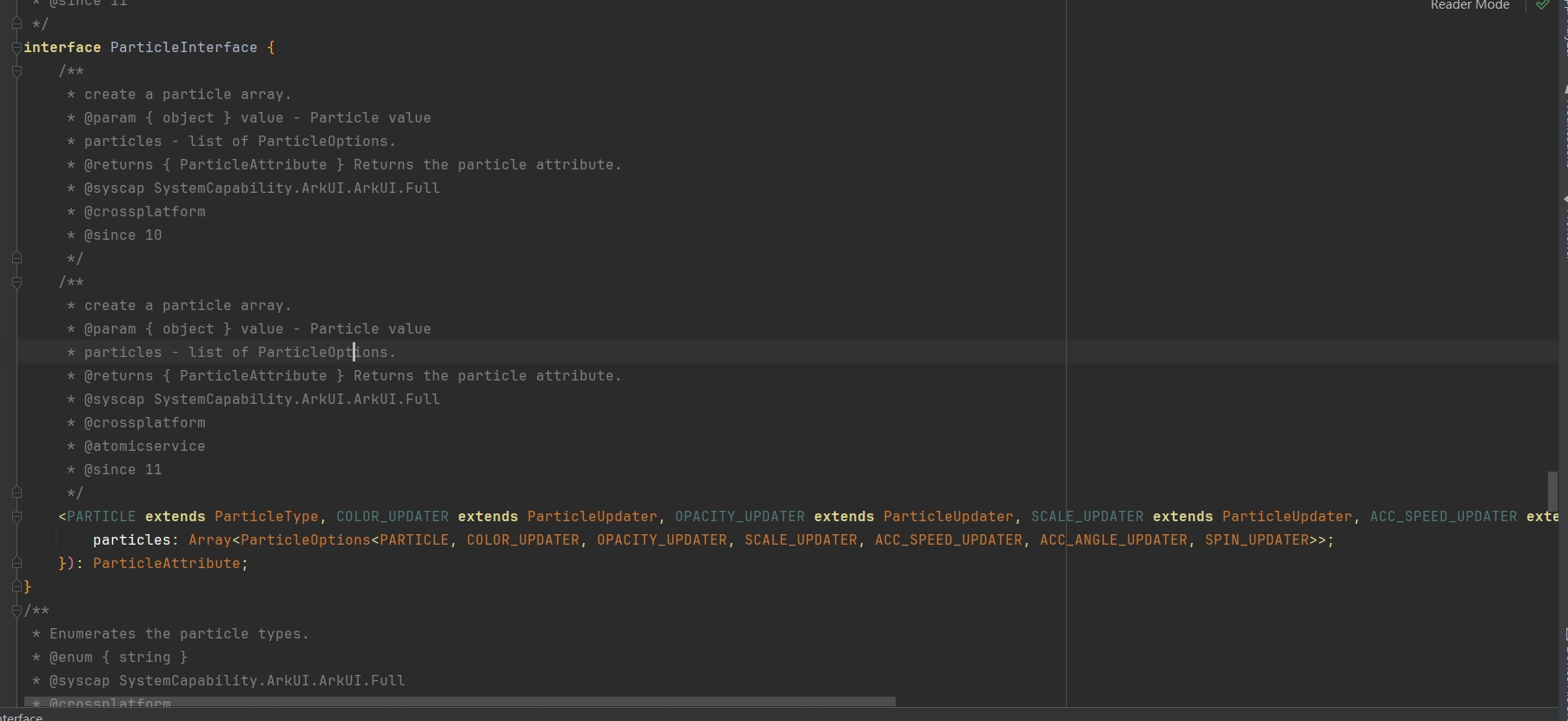Click ACC_SPEED_UPDATER in the particles line

[949, 540]
